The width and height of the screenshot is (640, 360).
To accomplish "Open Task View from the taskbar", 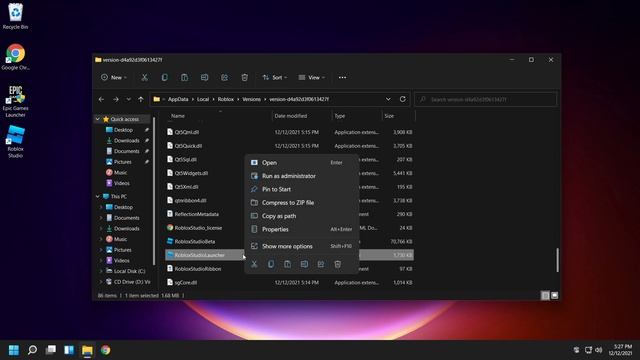I will [x=51, y=350].
